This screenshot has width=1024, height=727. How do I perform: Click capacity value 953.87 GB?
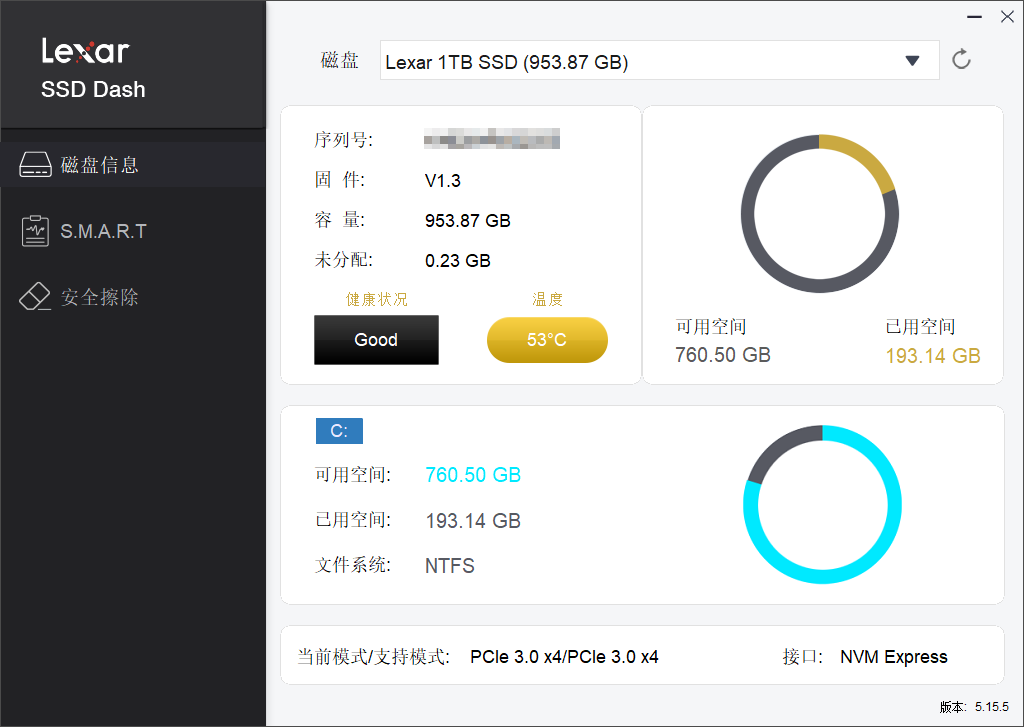point(468,221)
